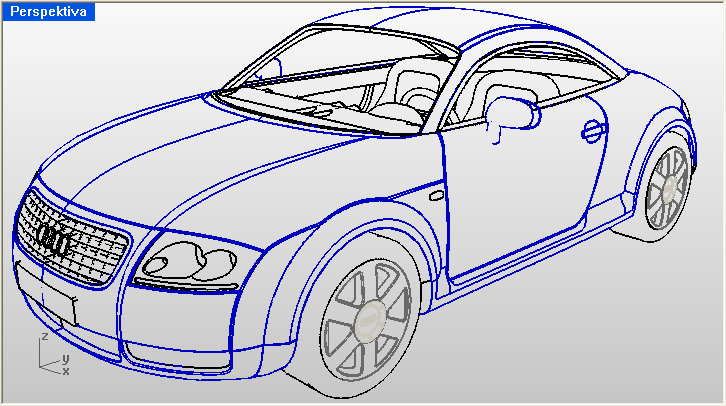The height and width of the screenshot is (406, 726).
Task: Select the Audi rings logo on grille
Action: 53,239
